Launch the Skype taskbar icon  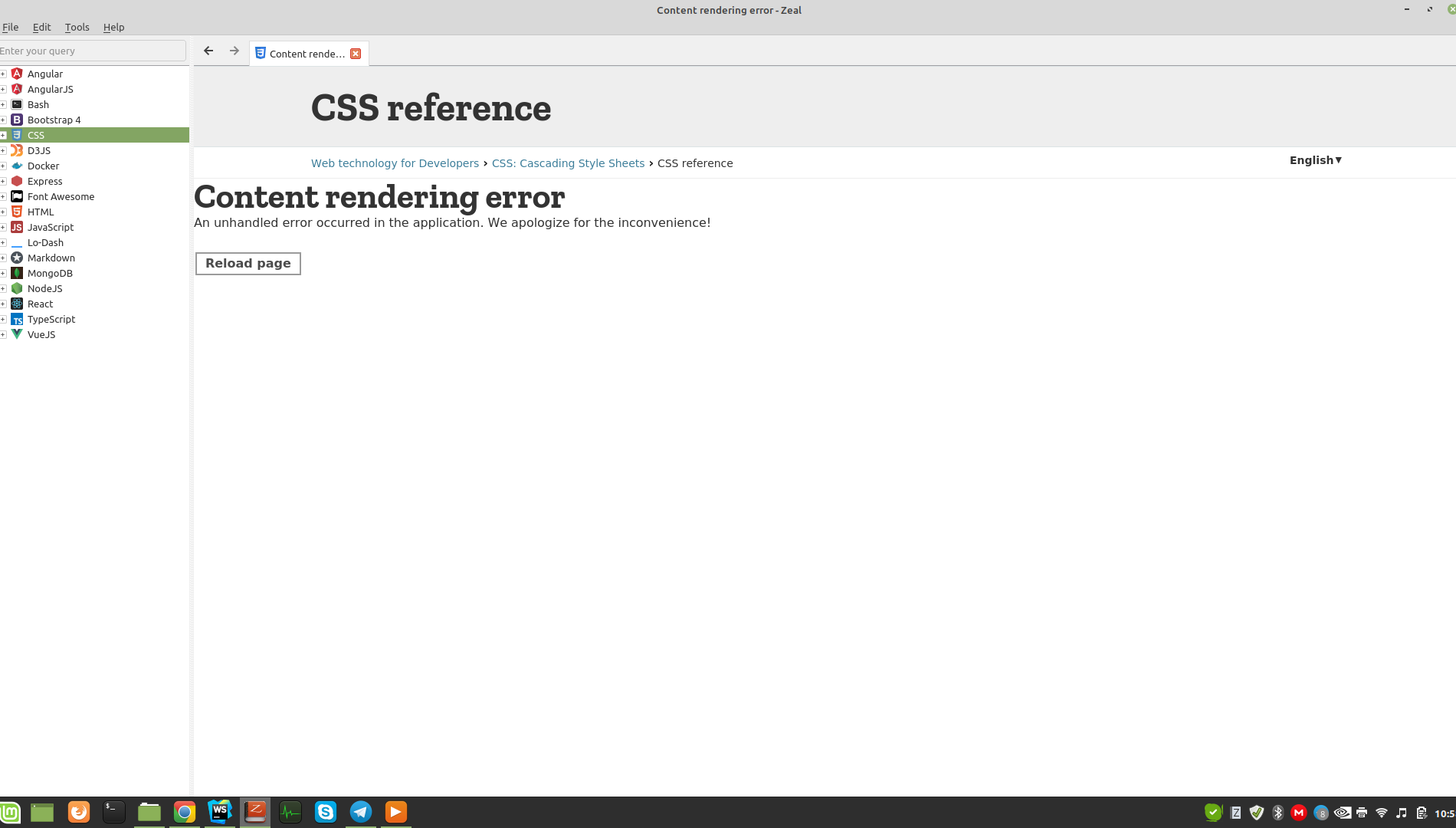click(325, 812)
